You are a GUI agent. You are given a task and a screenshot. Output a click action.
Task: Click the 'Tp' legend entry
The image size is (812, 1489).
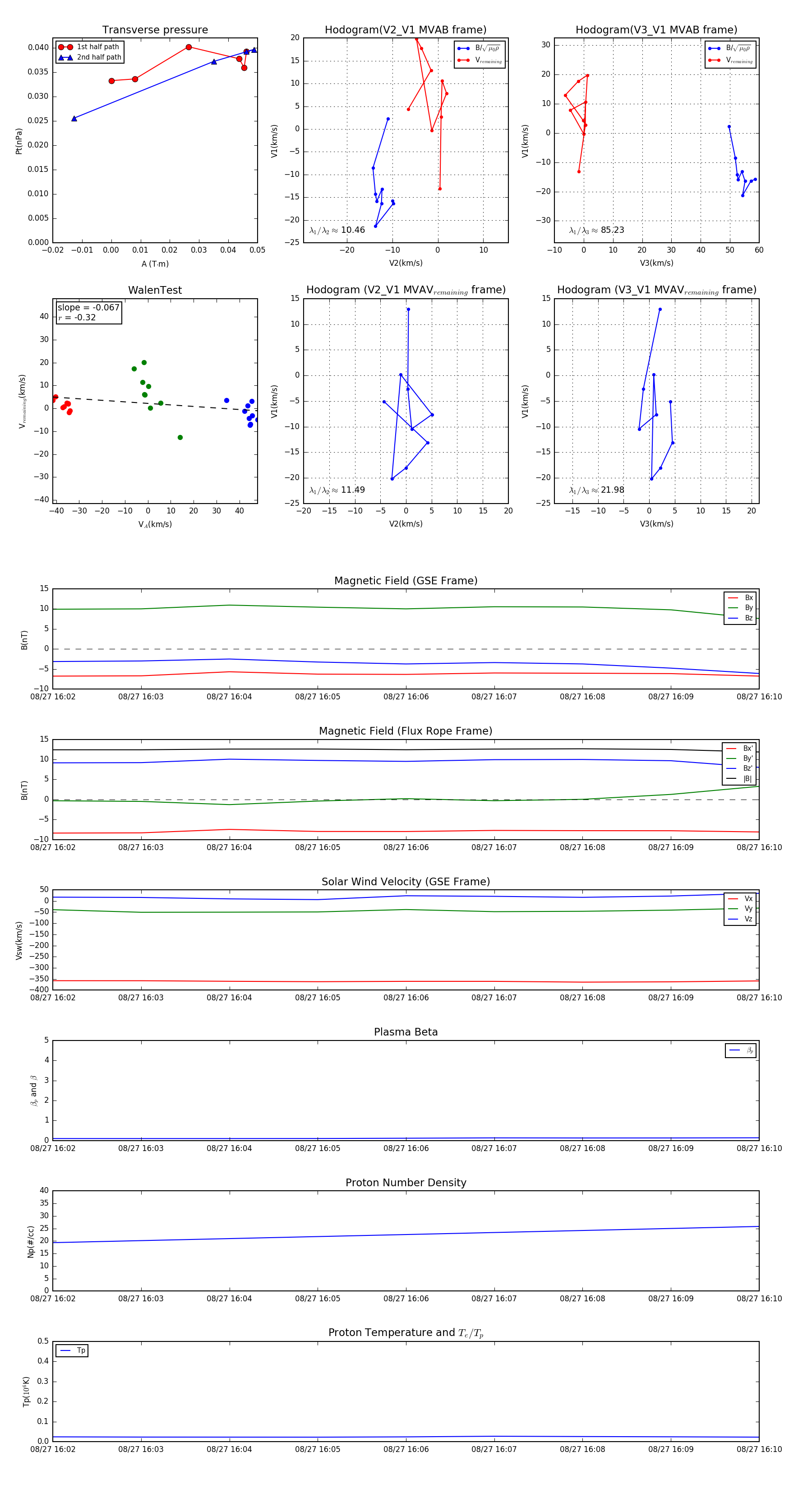coord(72,1351)
